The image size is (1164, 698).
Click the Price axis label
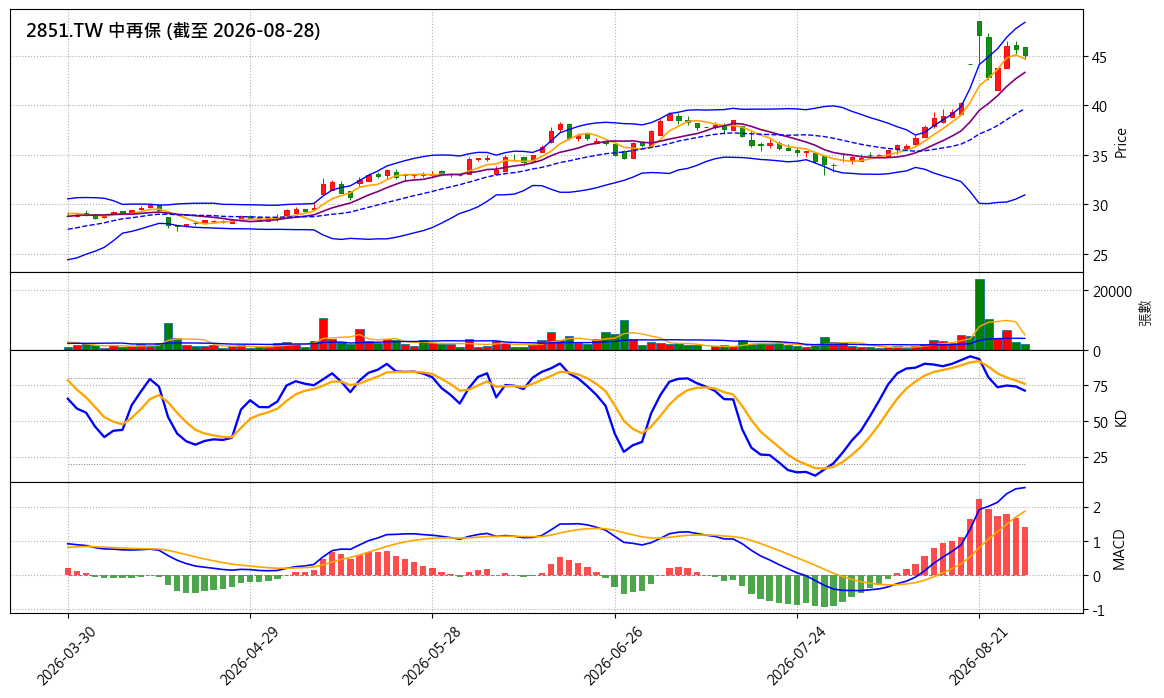1121,143
